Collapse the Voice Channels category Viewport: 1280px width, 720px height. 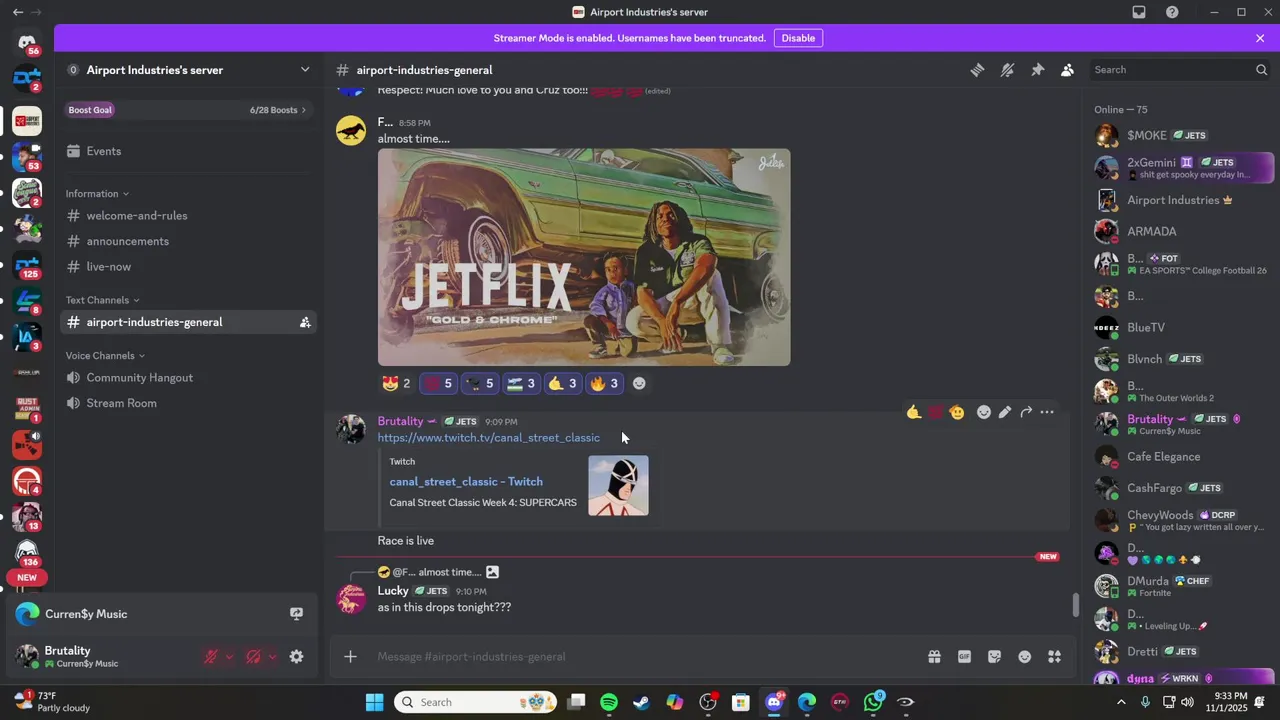105,356
